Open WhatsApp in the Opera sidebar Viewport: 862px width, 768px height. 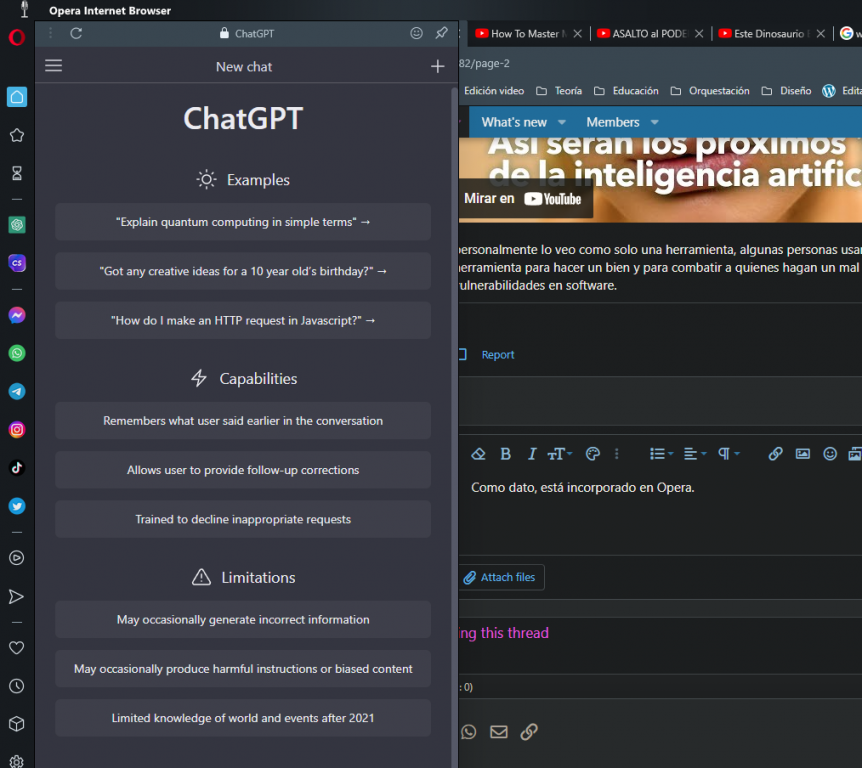coord(17,354)
